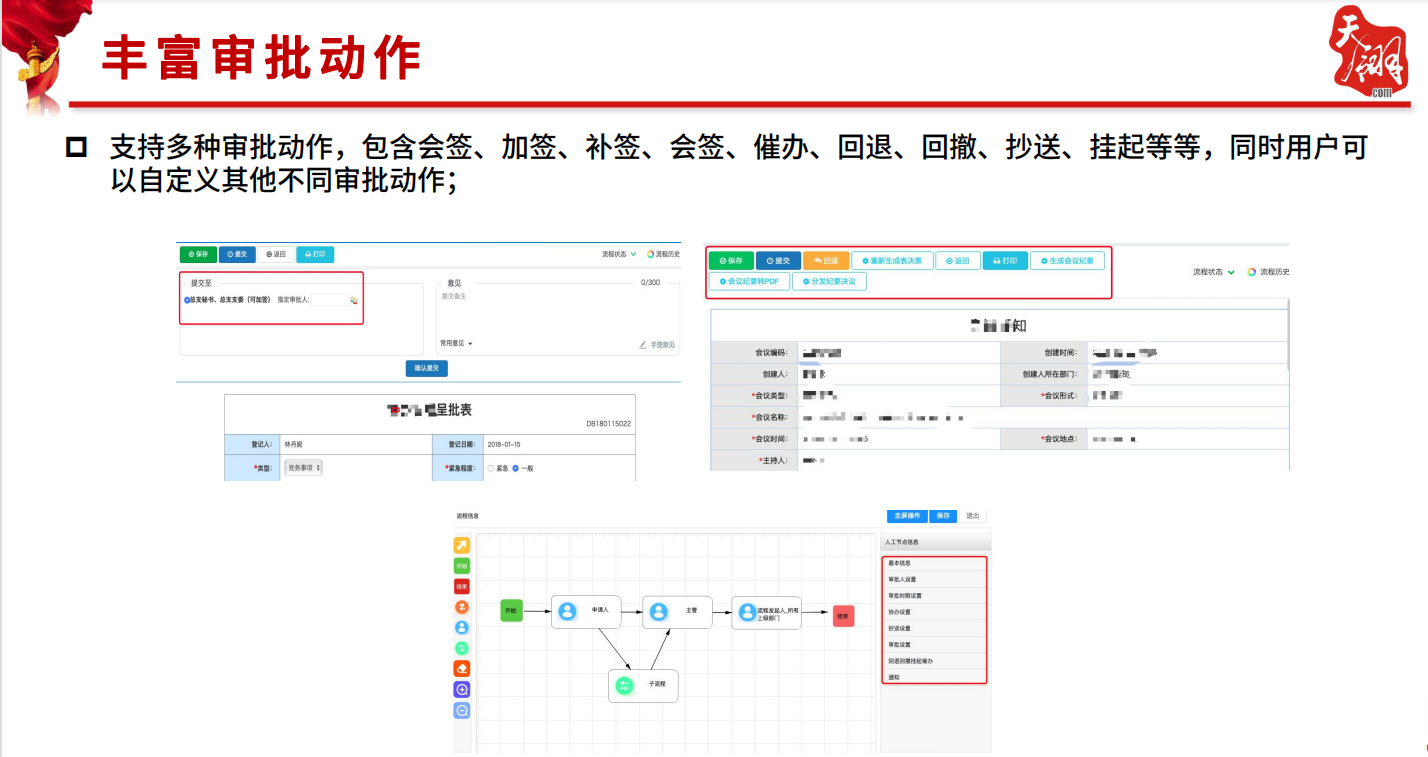Choose the 一般 urgency radio option
This screenshot has height=757, width=1428.
(515, 469)
